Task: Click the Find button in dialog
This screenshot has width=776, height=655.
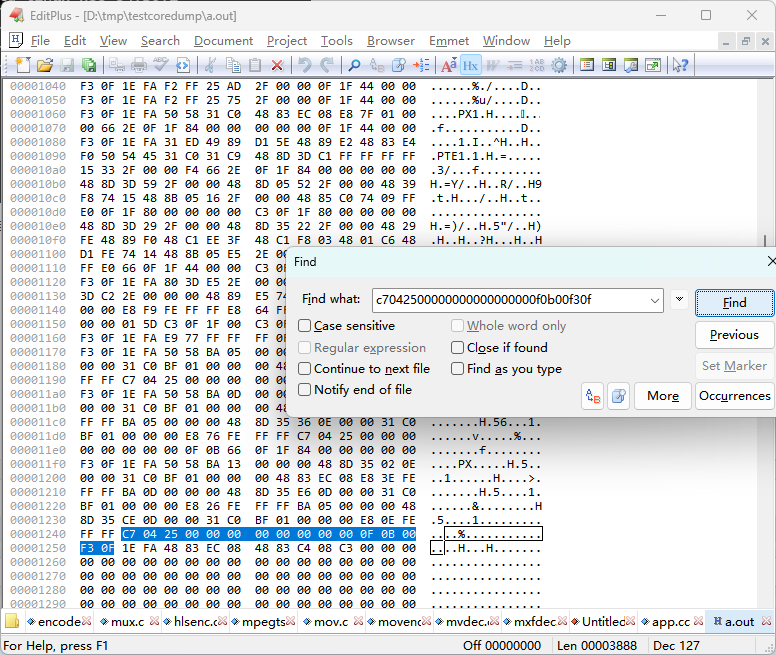Action: (x=734, y=303)
